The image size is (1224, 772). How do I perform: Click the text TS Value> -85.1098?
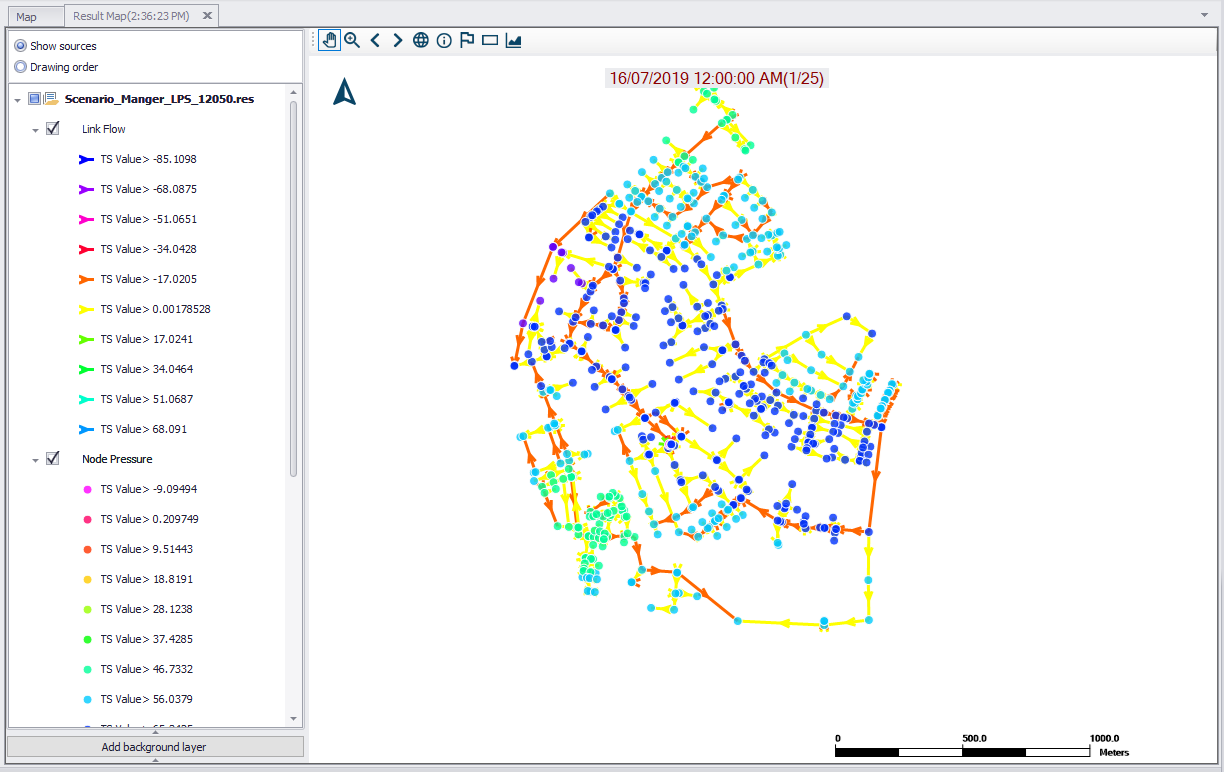[148, 159]
